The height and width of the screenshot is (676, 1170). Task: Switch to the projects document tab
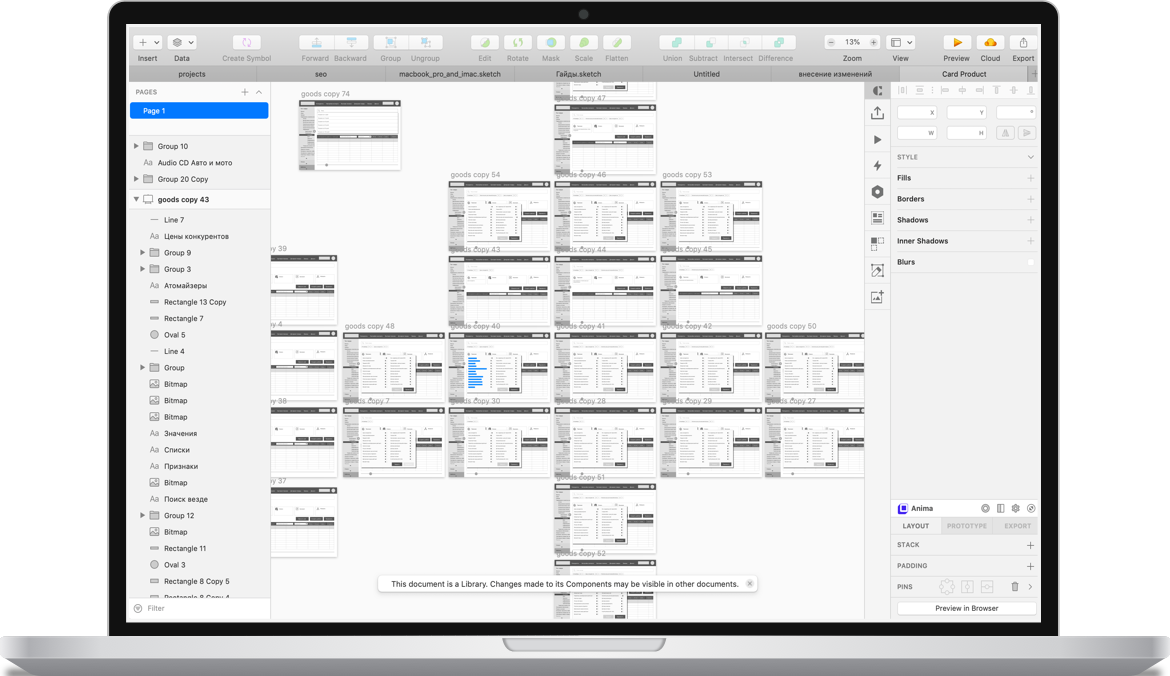[192, 74]
